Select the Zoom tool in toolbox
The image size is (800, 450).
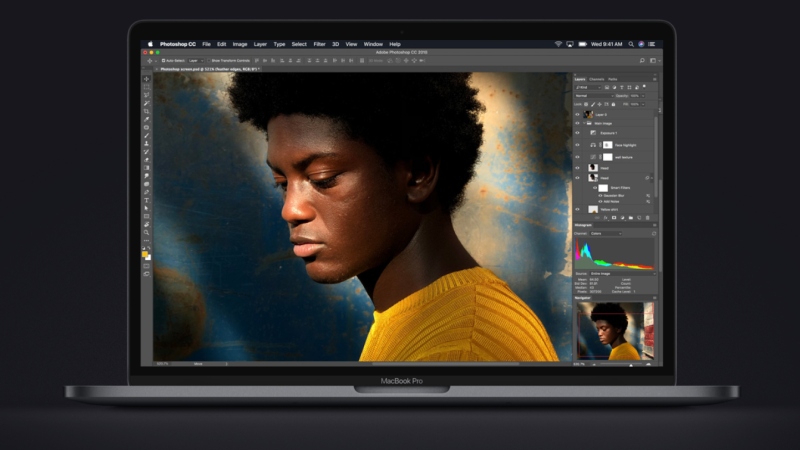click(x=147, y=235)
